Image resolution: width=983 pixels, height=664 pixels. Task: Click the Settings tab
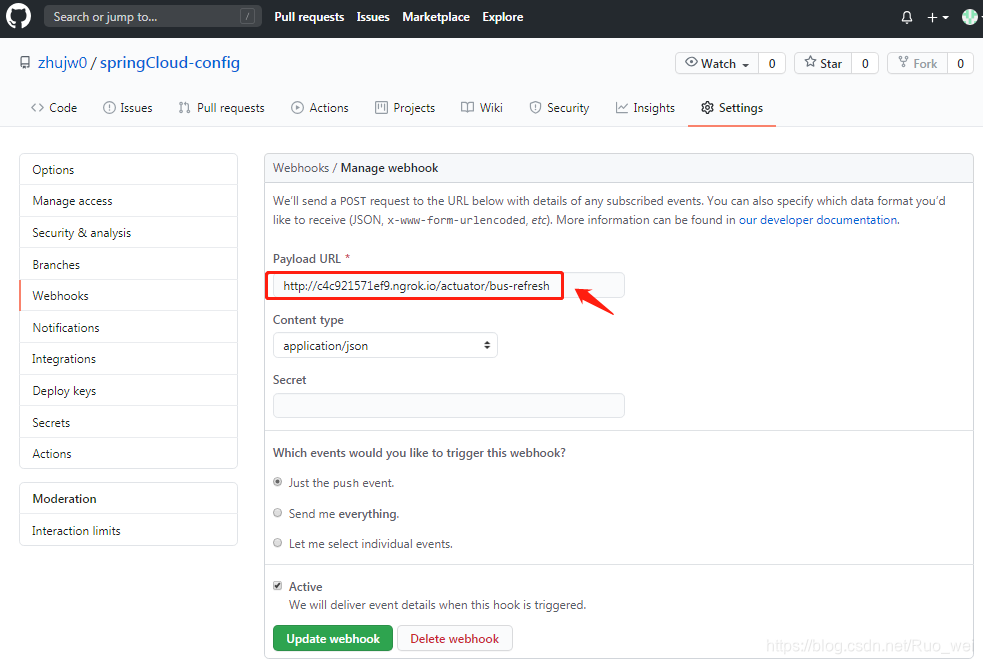coord(732,108)
